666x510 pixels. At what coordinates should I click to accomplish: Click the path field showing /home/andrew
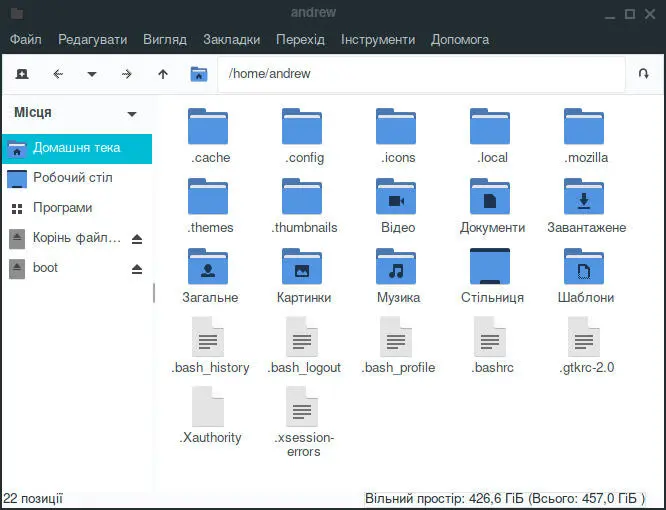point(421,74)
